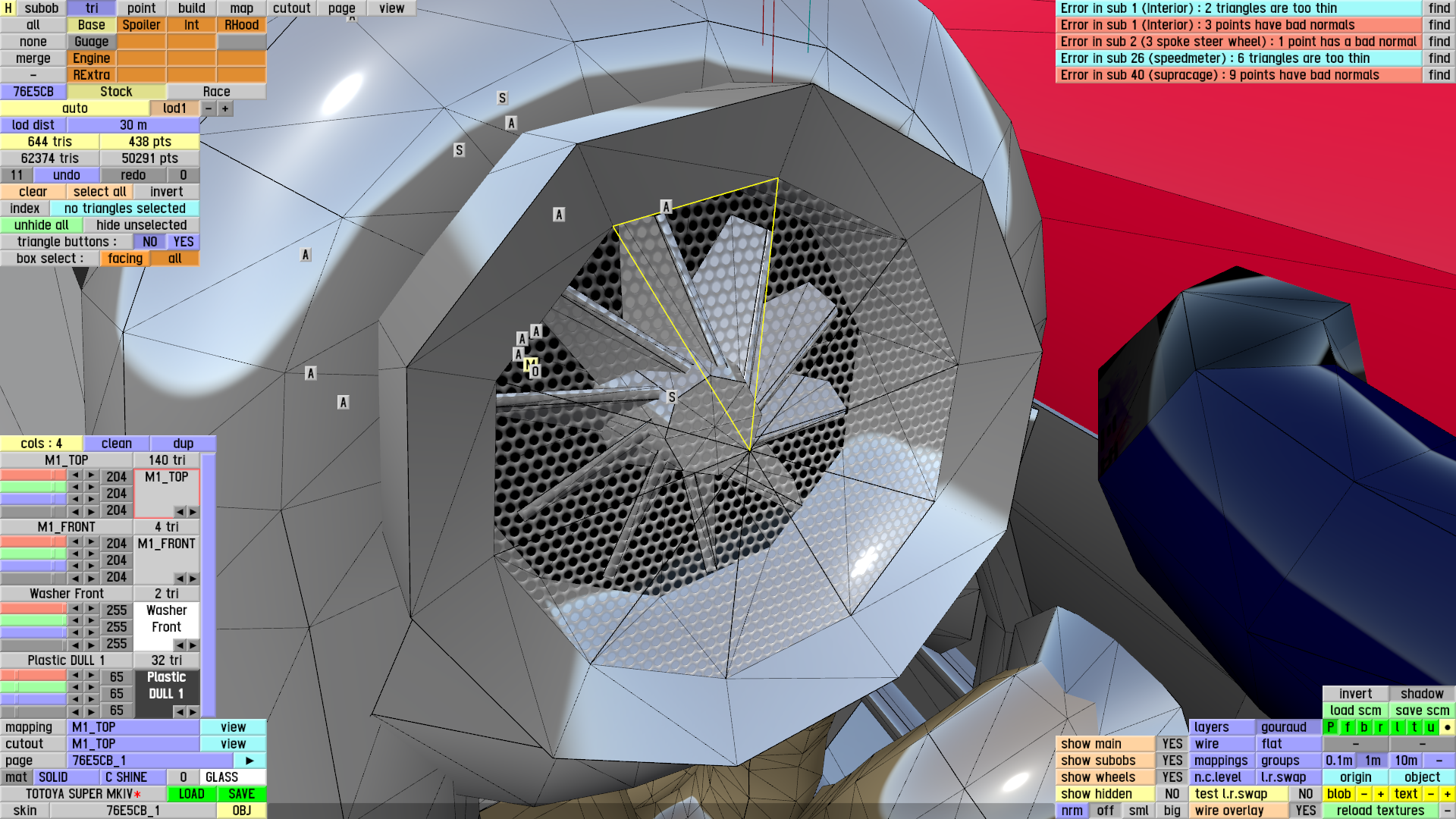
Task: Adjust the Plastic DULL 1 green slider
Action: pos(33,688)
